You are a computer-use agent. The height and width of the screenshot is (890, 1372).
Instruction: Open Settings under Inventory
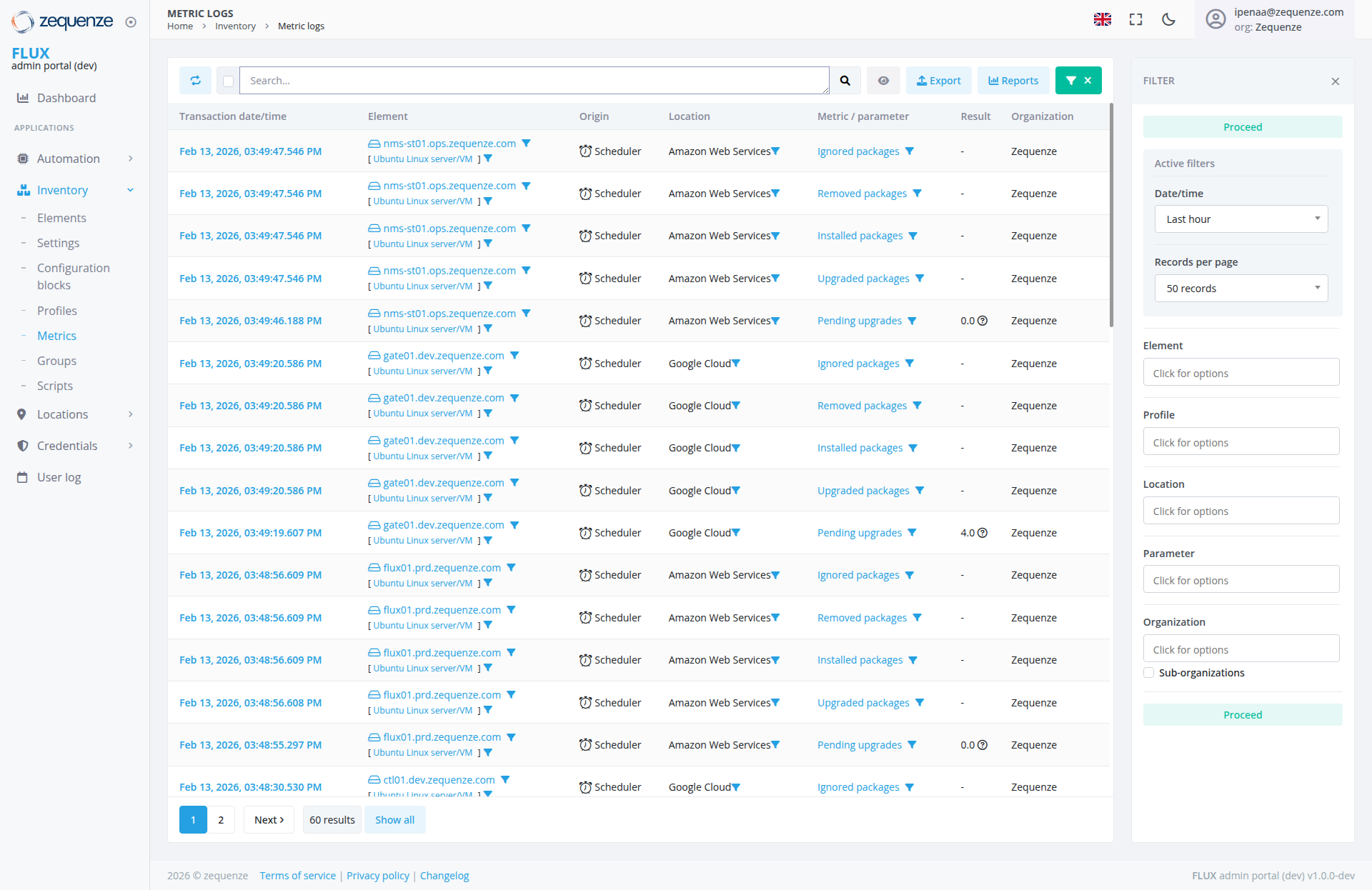click(x=58, y=243)
